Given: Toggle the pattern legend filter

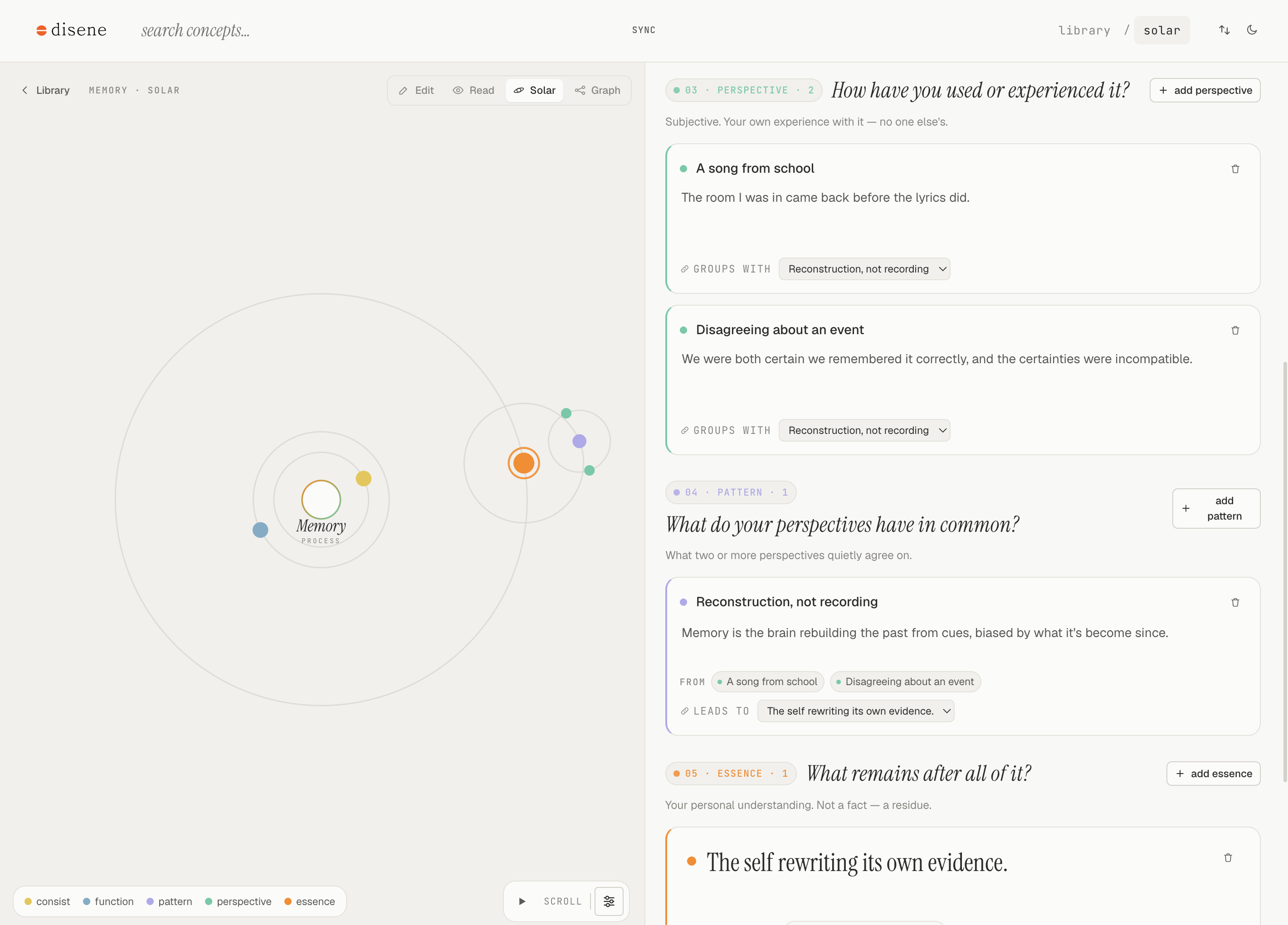Looking at the screenshot, I should (169, 901).
